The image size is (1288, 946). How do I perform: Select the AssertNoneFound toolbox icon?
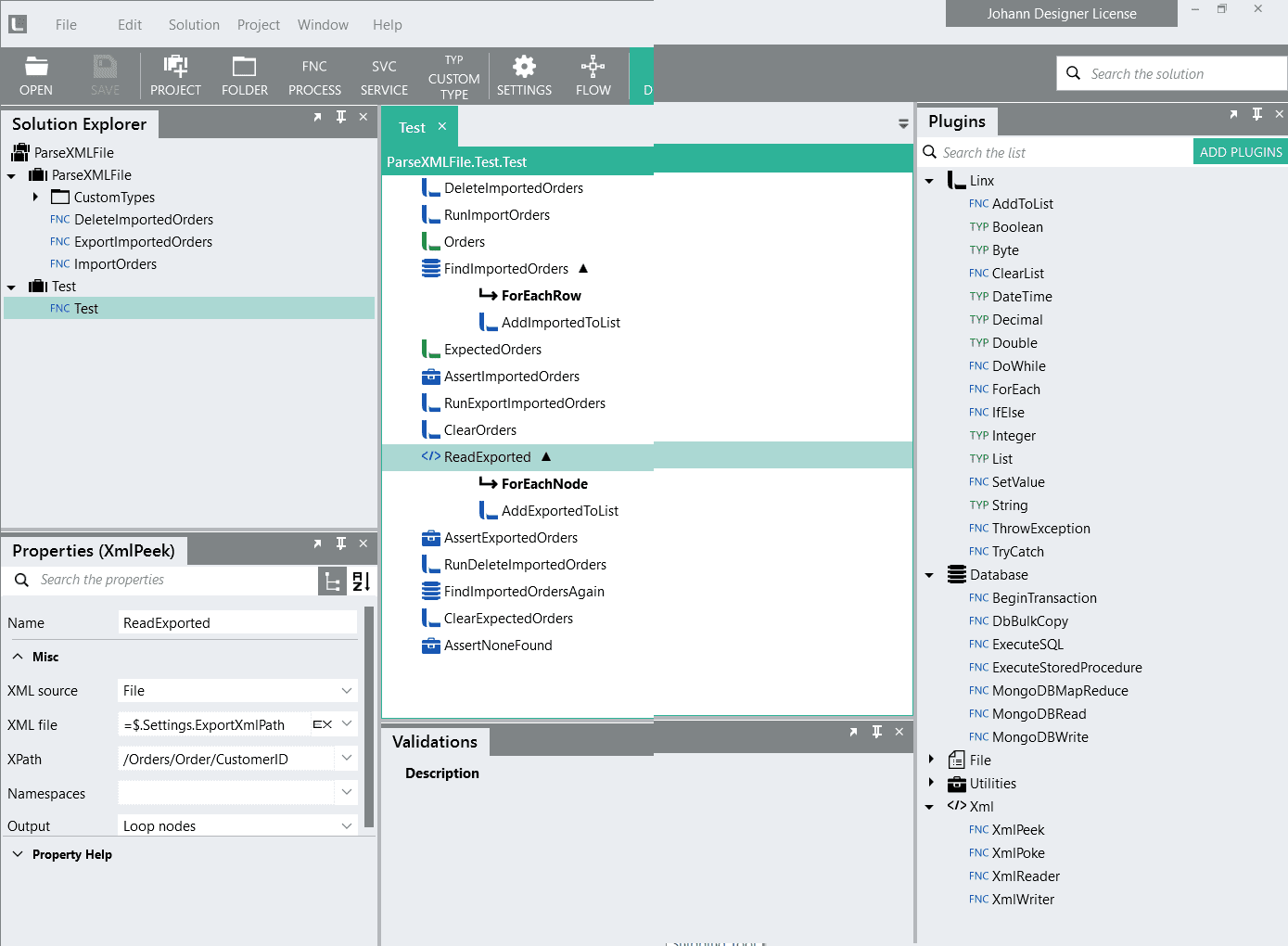pyautogui.click(x=431, y=646)
